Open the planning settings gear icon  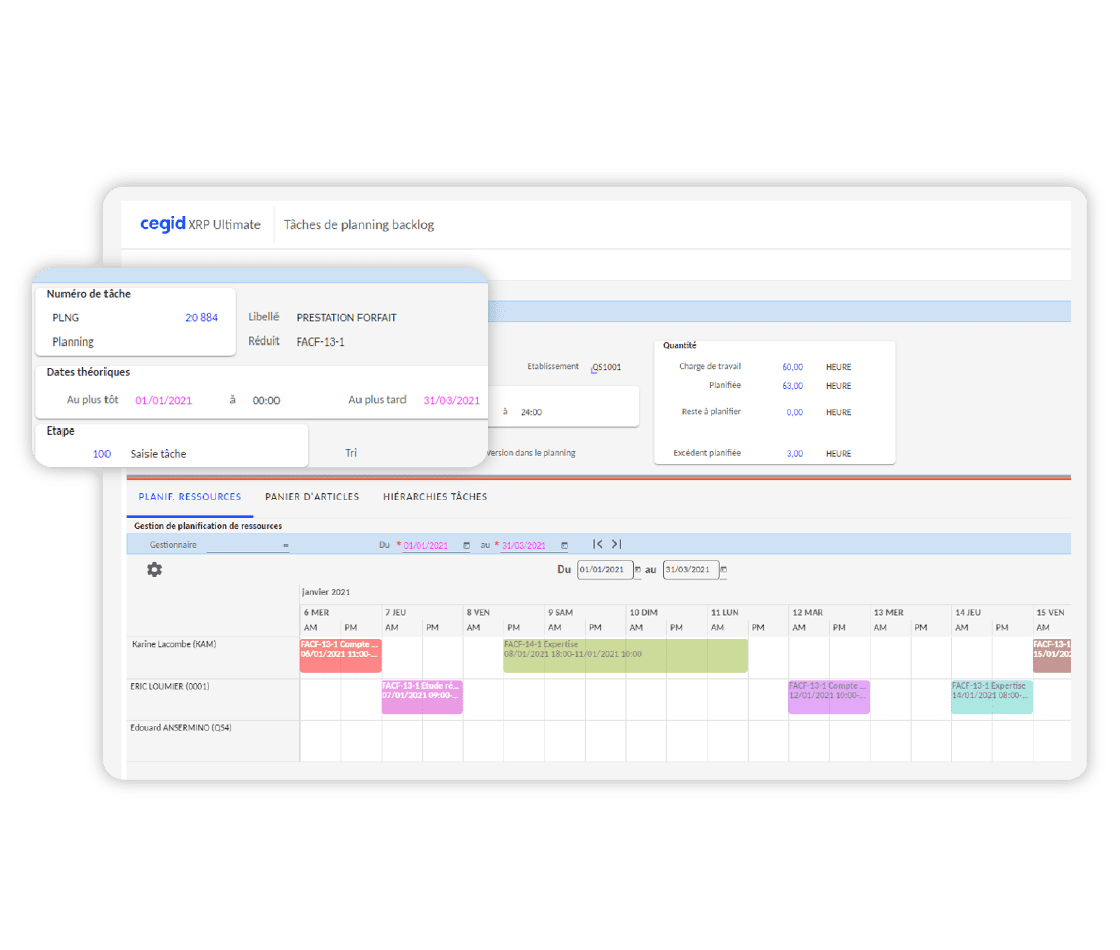point(154,569)
